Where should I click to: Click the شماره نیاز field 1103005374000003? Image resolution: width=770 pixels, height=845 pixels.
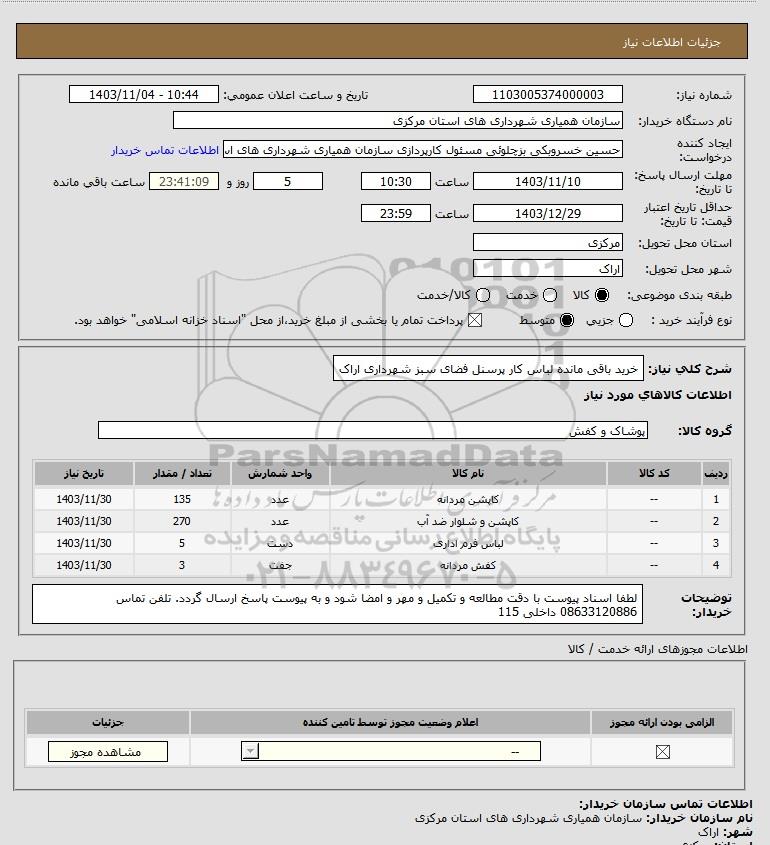tap(547, 95)
